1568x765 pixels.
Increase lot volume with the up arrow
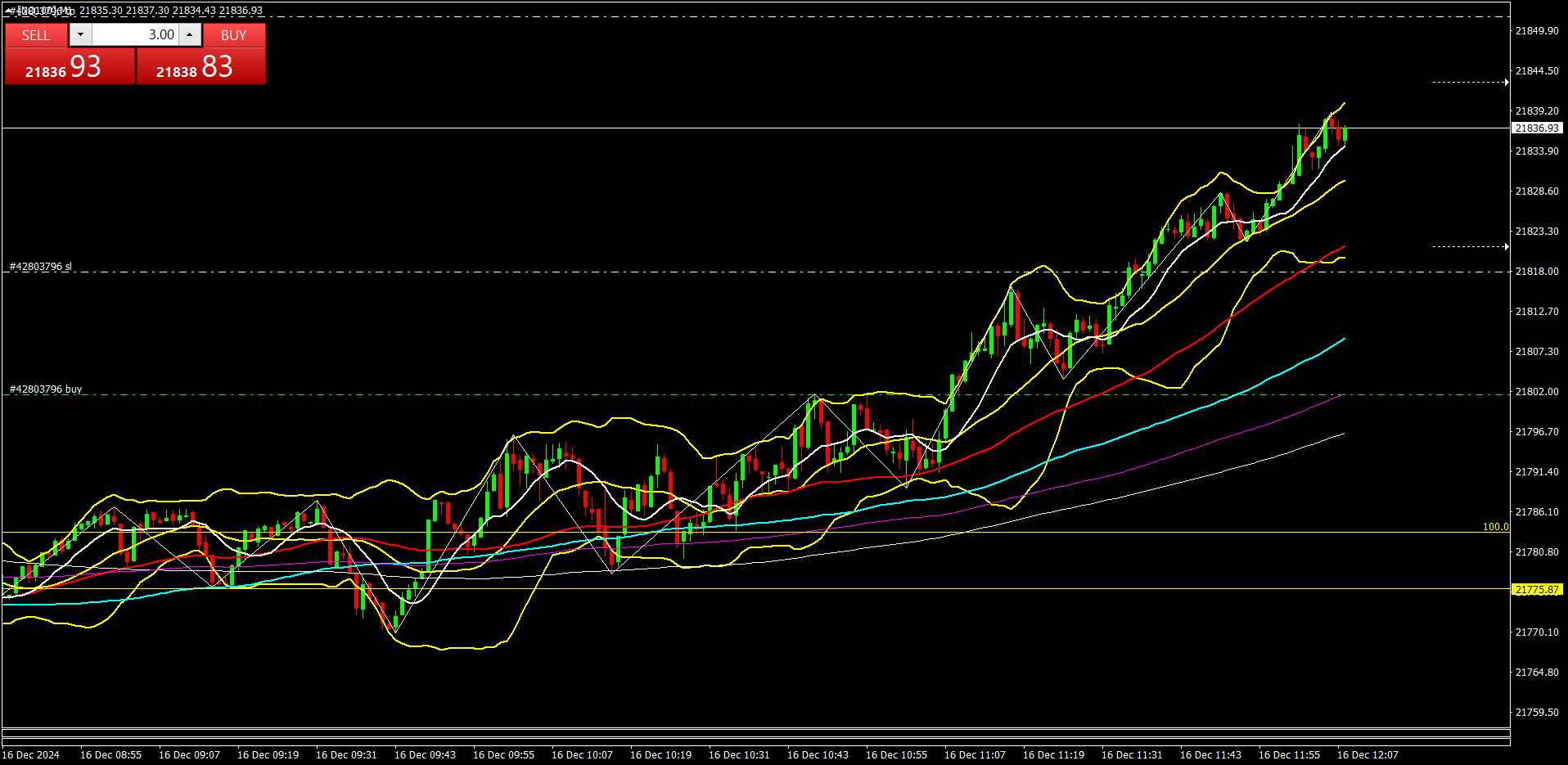[190, 34]
